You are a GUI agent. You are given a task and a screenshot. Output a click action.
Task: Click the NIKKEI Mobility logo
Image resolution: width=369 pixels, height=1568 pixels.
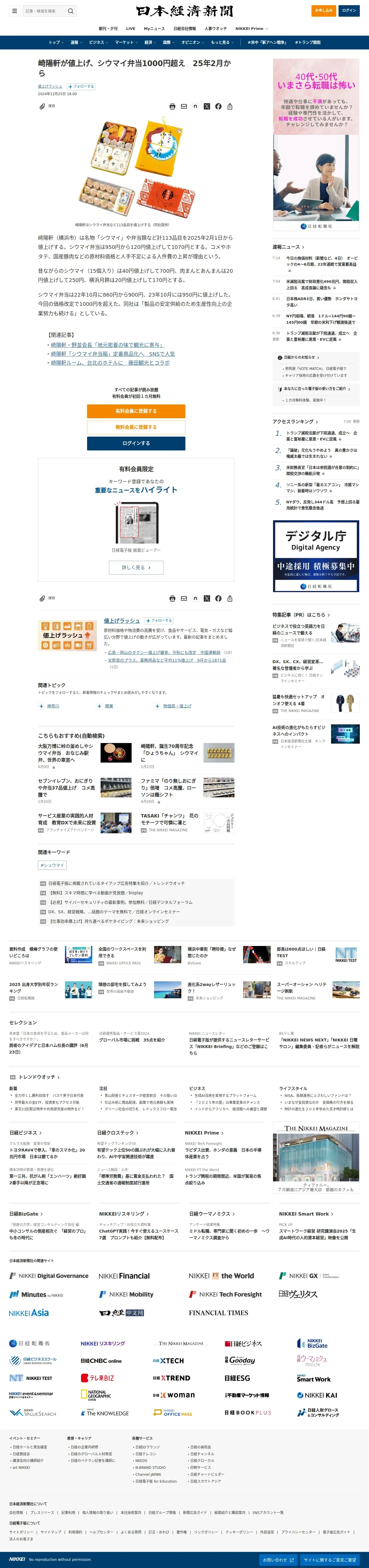pyautogui.click(x=126, y=1294)
